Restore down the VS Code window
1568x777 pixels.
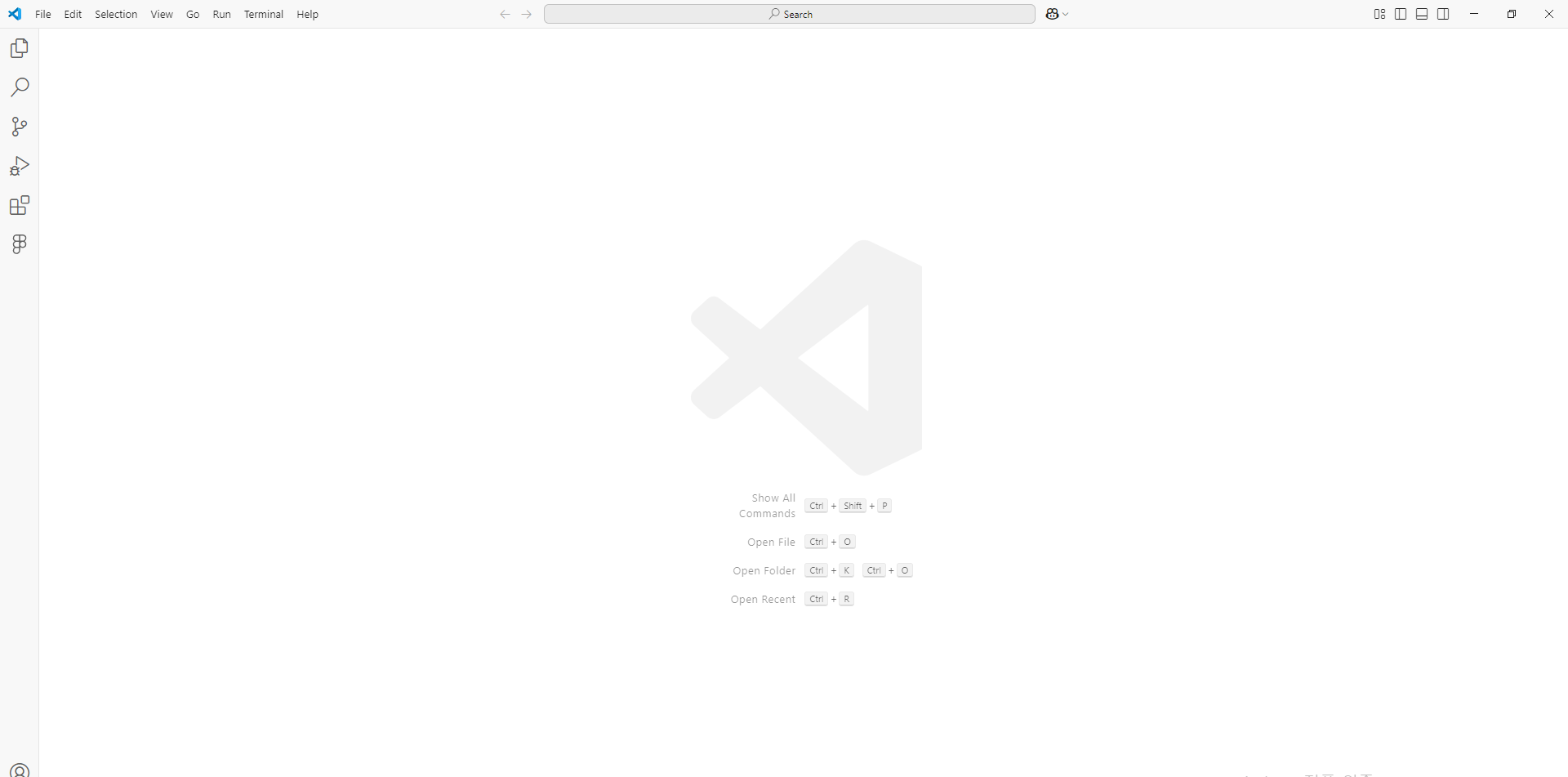tap(1512, 14)
